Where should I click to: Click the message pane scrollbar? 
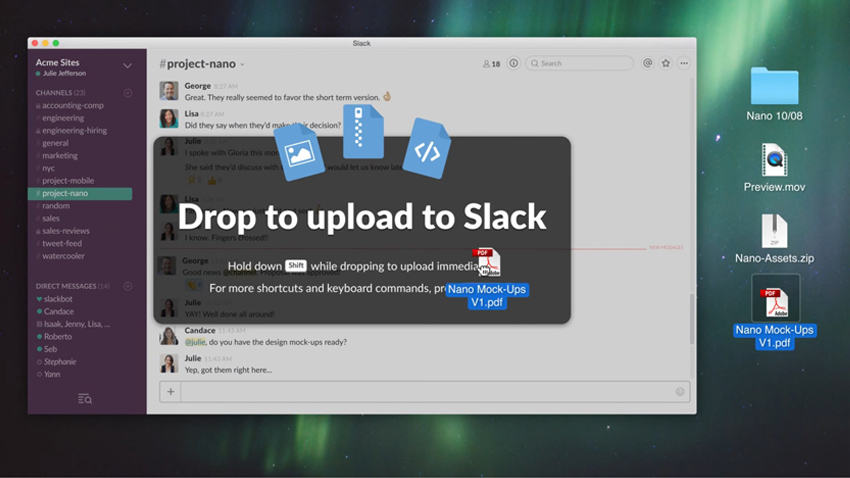point(692,319)
